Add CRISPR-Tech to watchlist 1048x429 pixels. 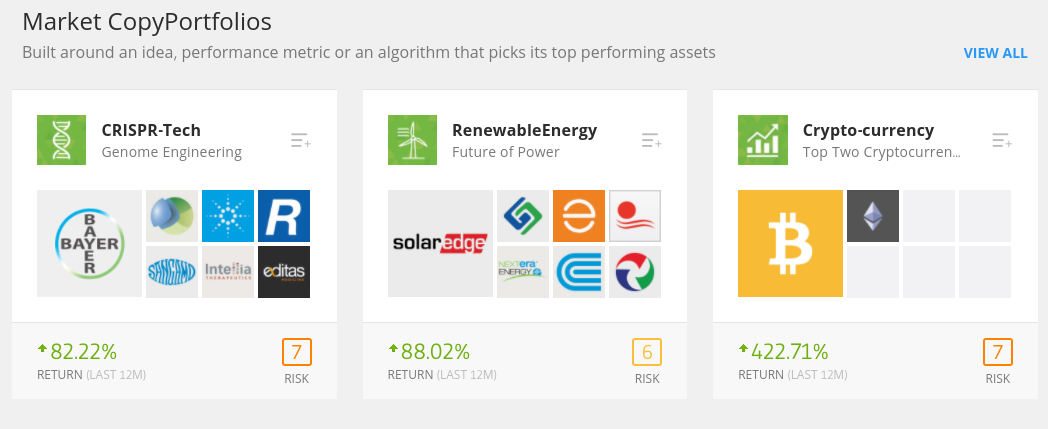tap(301, 140)
